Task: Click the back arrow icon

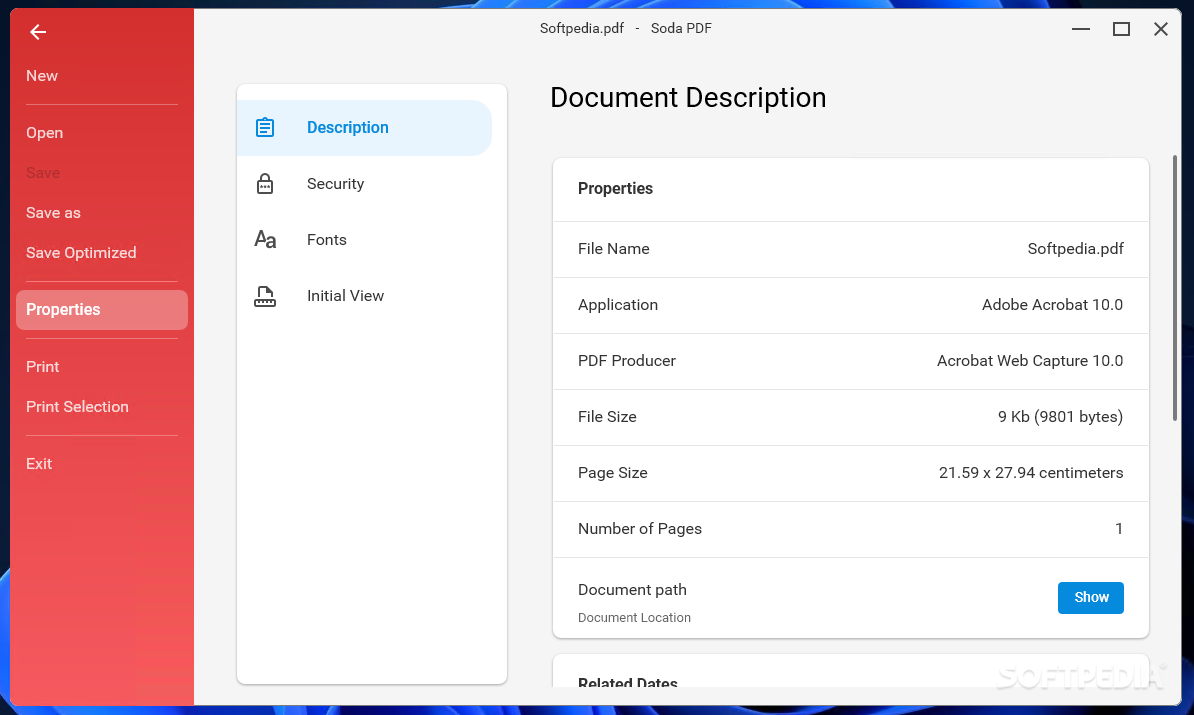Action: click(x=38, y=32)
